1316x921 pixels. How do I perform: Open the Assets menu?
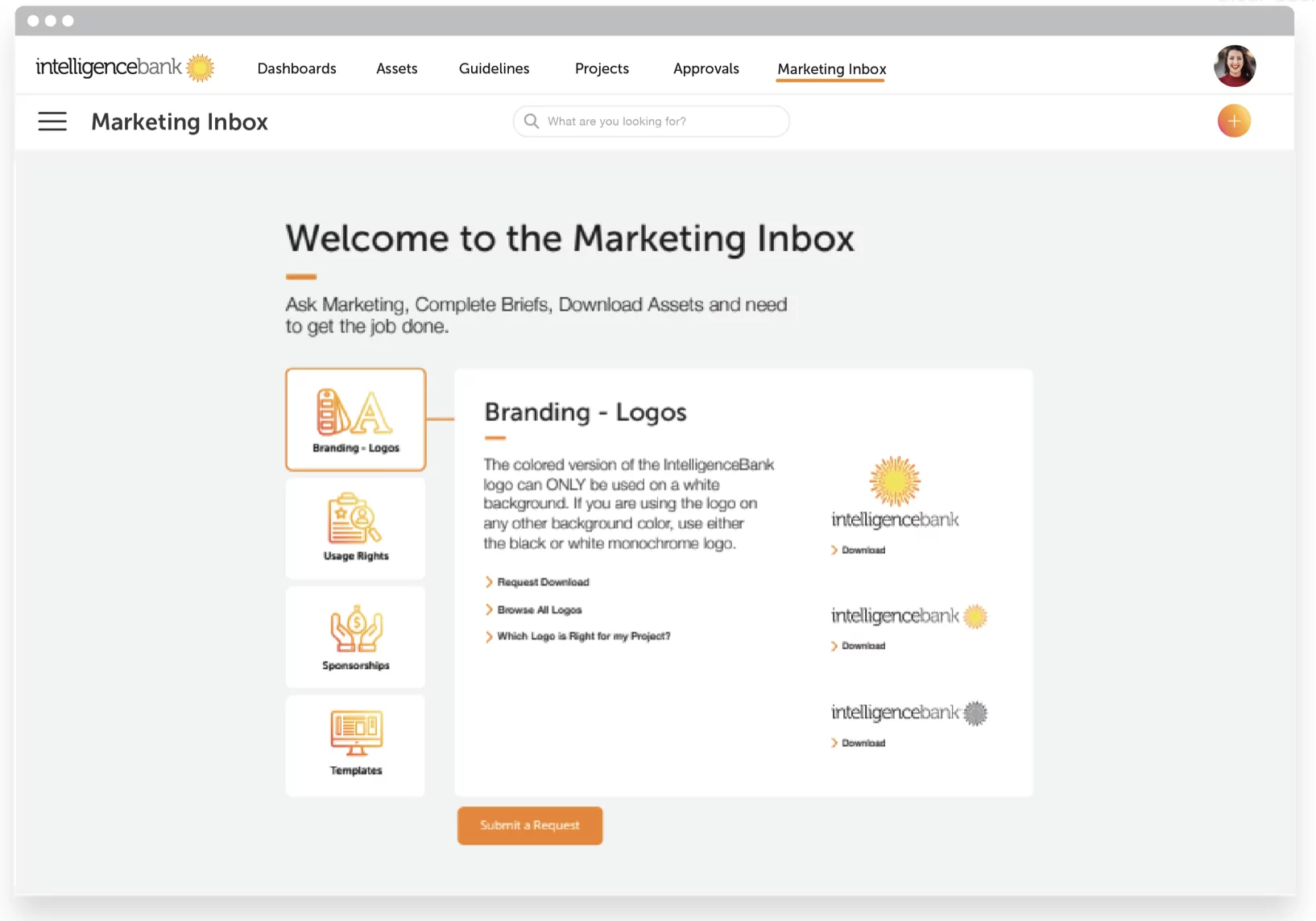coord(396,68)
